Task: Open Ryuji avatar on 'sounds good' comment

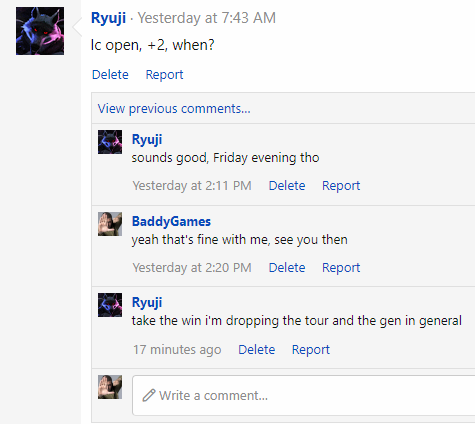Action: (110, 142)
